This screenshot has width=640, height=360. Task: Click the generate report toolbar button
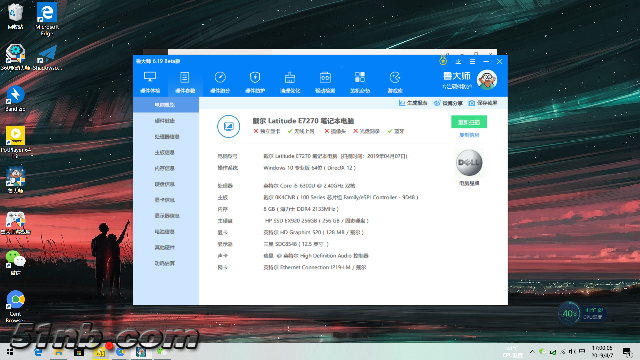413,103
